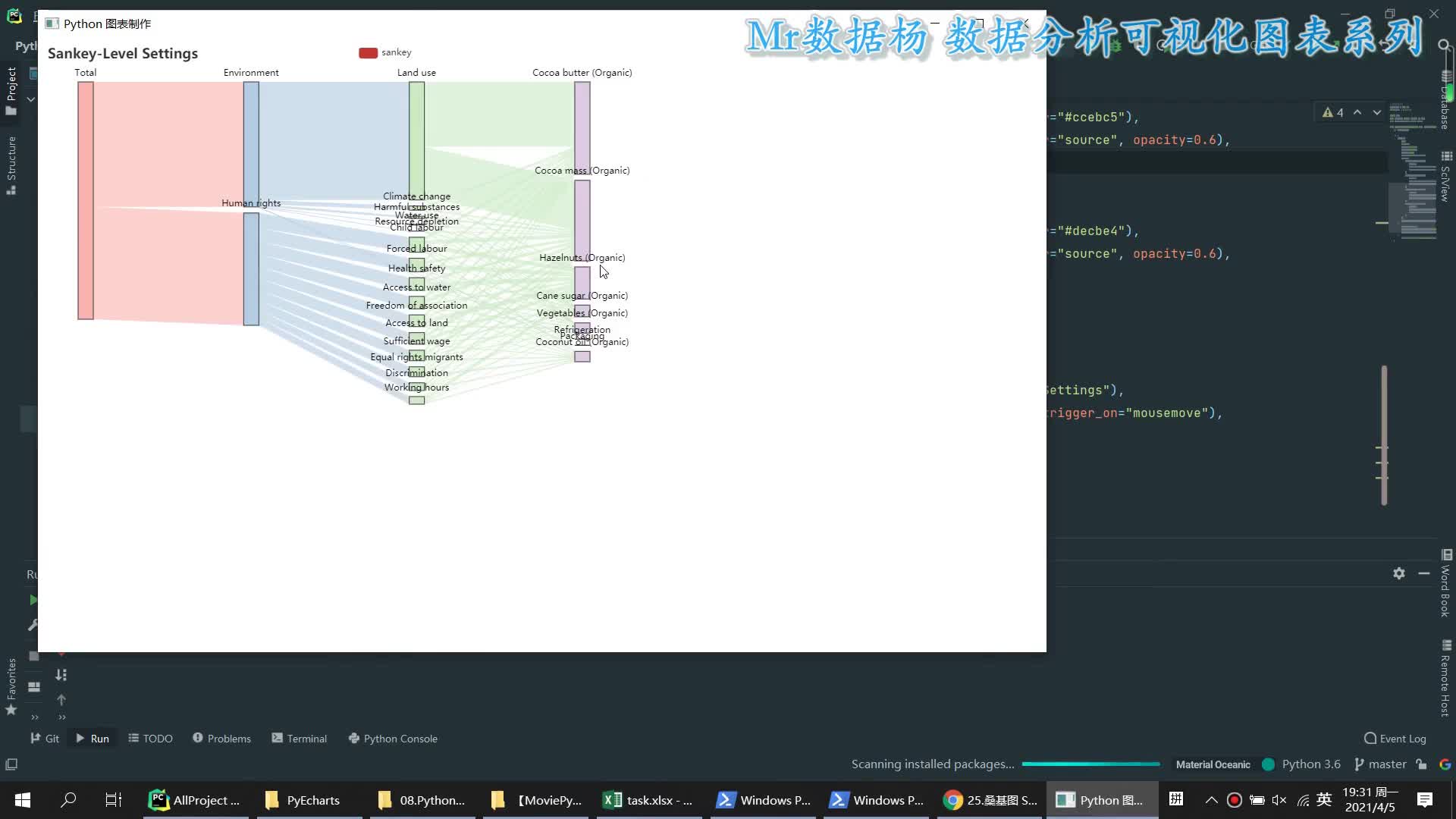Open run configuration settings with wrench icon

[33, 625]
